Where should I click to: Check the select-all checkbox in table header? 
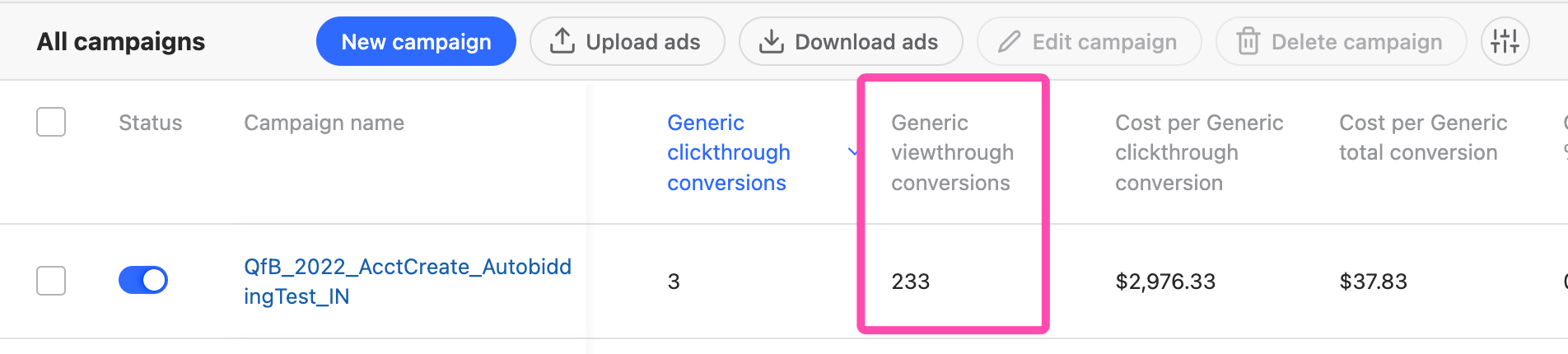point(51,122)
